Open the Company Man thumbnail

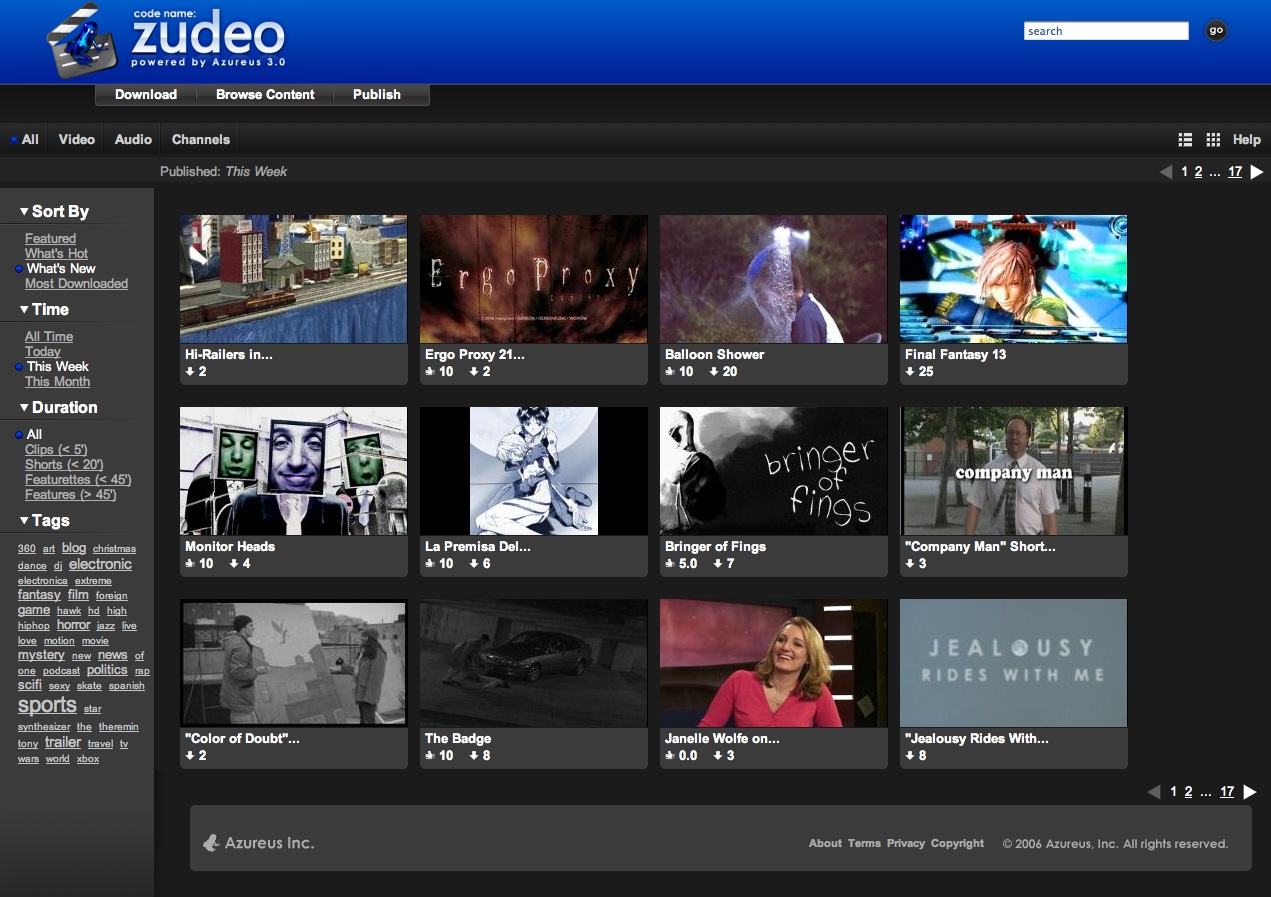click(1014, 471)
